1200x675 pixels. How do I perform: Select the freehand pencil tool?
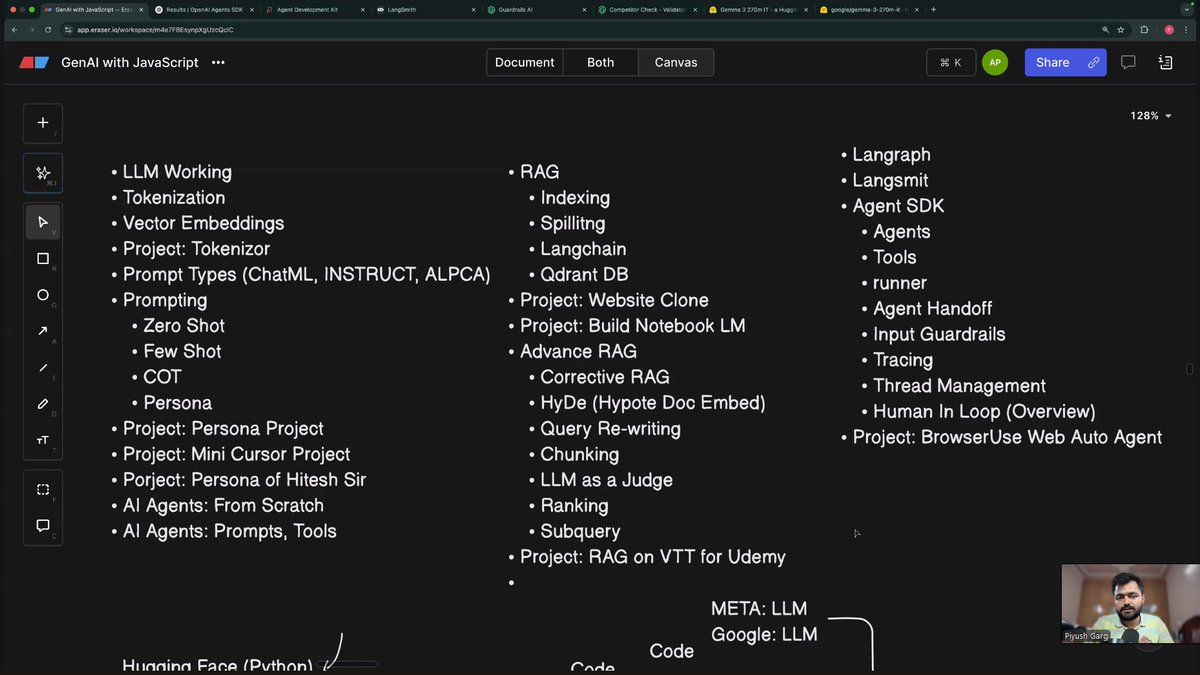click(43, 404)
